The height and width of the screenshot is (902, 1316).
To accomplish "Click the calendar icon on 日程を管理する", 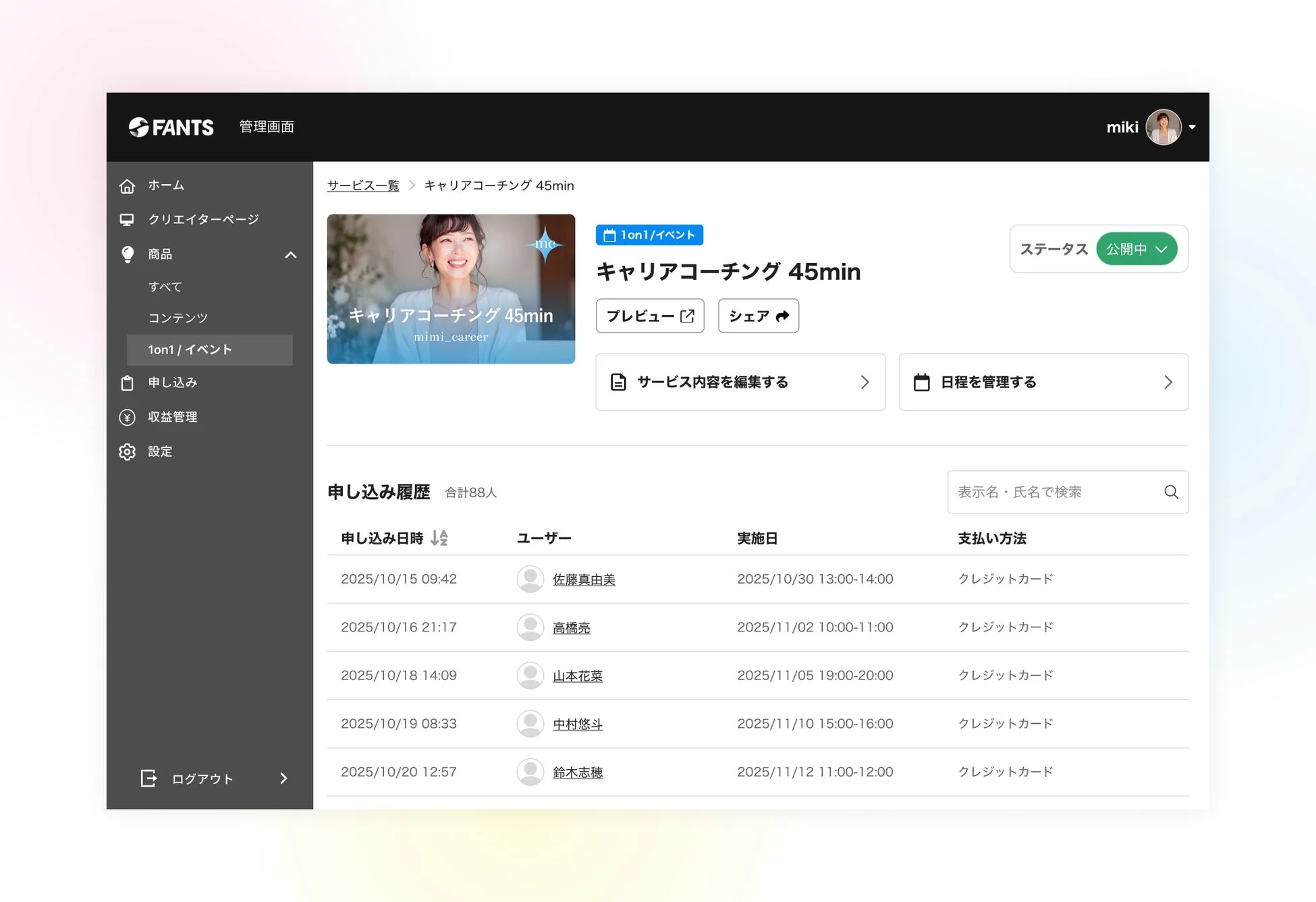I will 923,382.
